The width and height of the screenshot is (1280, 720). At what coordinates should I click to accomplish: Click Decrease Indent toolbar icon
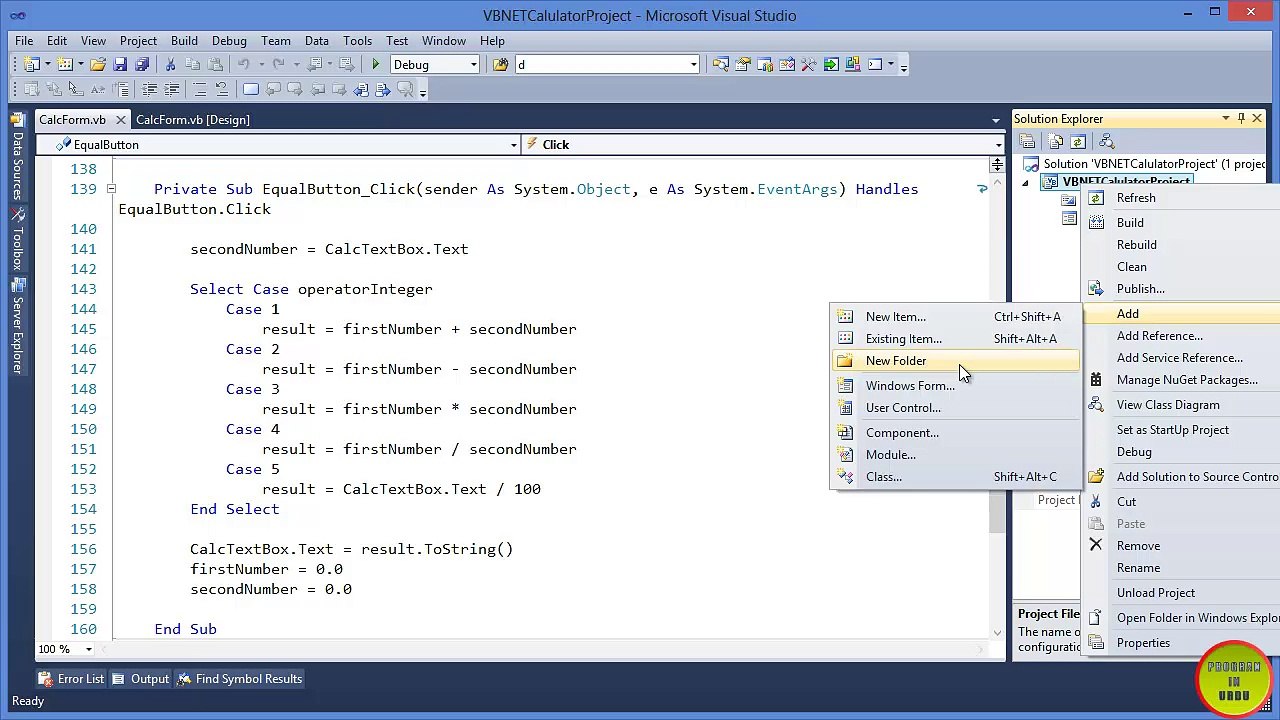[149, 89]
